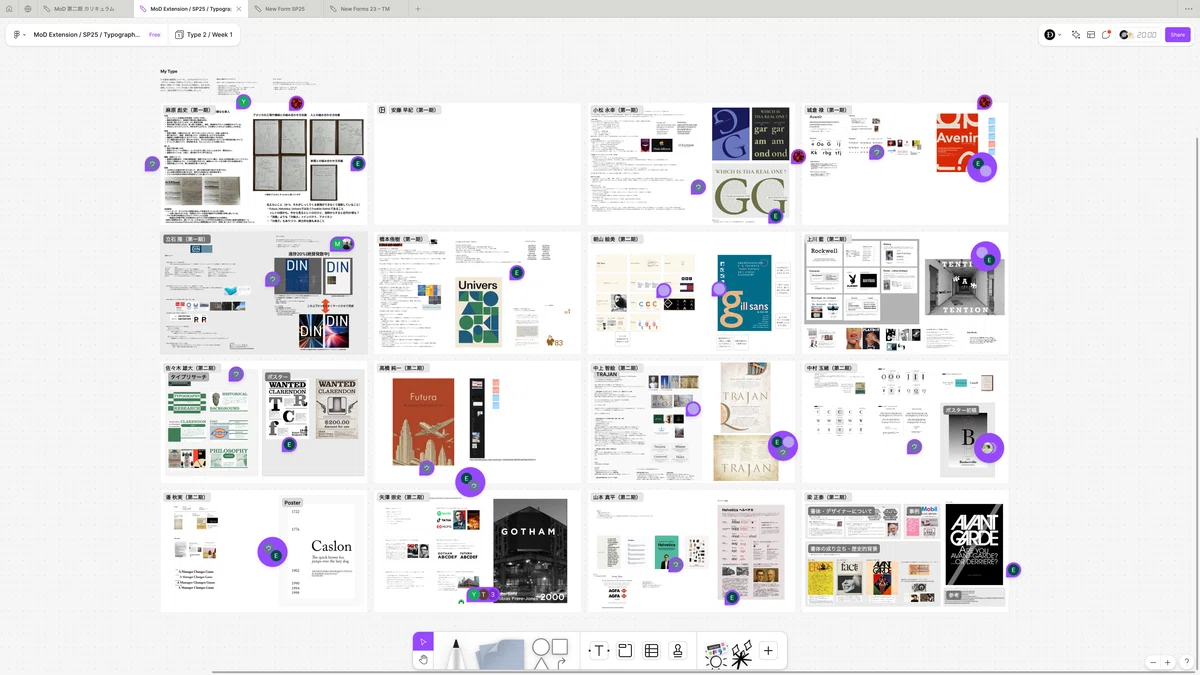Open the help question mark
Viewport: 1200px width, 675px height.
click(1187, 662)
